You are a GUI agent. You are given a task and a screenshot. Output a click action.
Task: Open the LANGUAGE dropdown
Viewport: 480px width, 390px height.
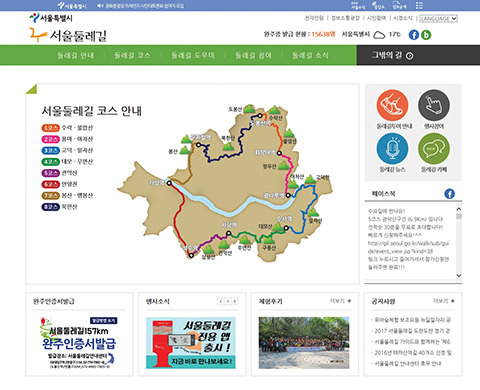click(438, 18)
